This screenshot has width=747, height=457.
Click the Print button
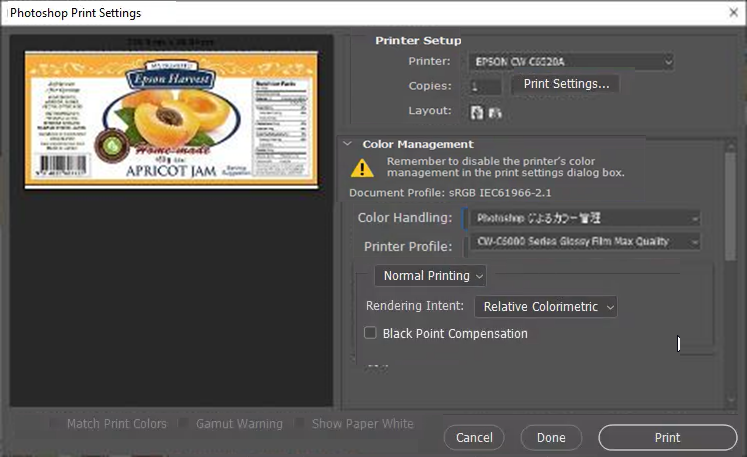[x=667, y=438]
